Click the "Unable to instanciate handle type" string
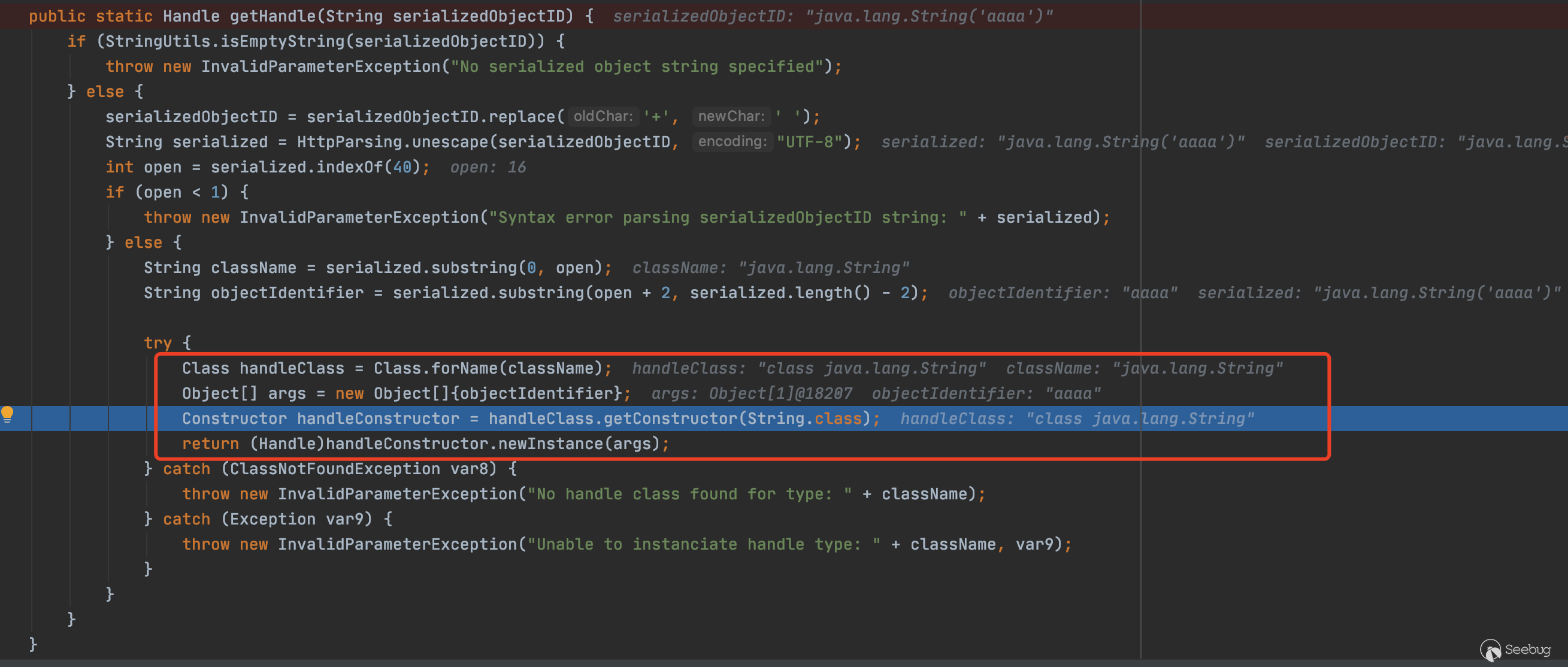This screenshot has height=667, width=1568. (x=703, y=545)
